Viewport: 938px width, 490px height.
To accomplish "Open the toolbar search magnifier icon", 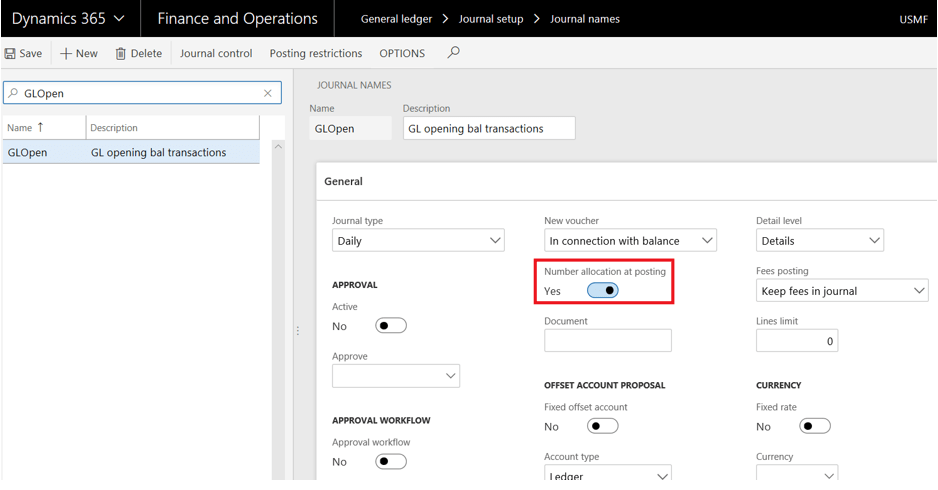I will coord(453,53).
